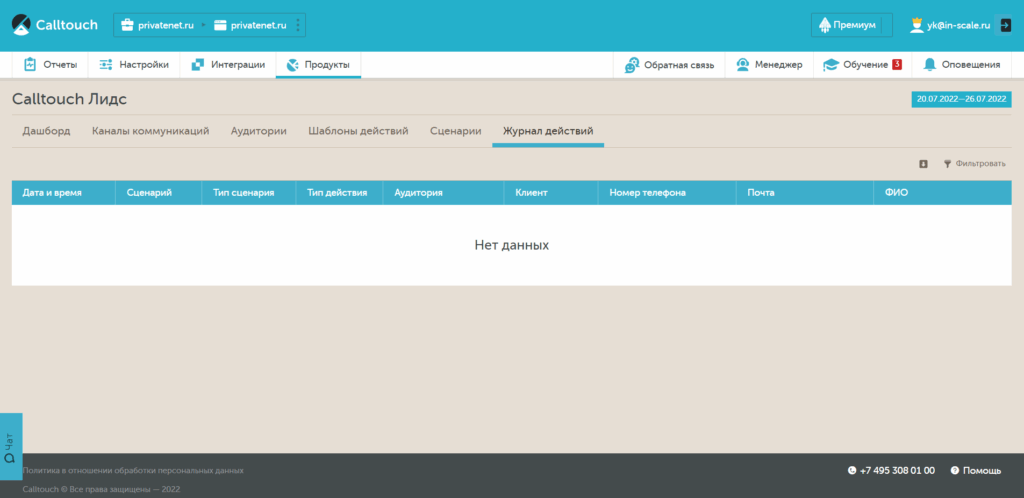This screenshot has height=498, width=1024.
Task: Click the Сценарий column header
Action: 159,193
